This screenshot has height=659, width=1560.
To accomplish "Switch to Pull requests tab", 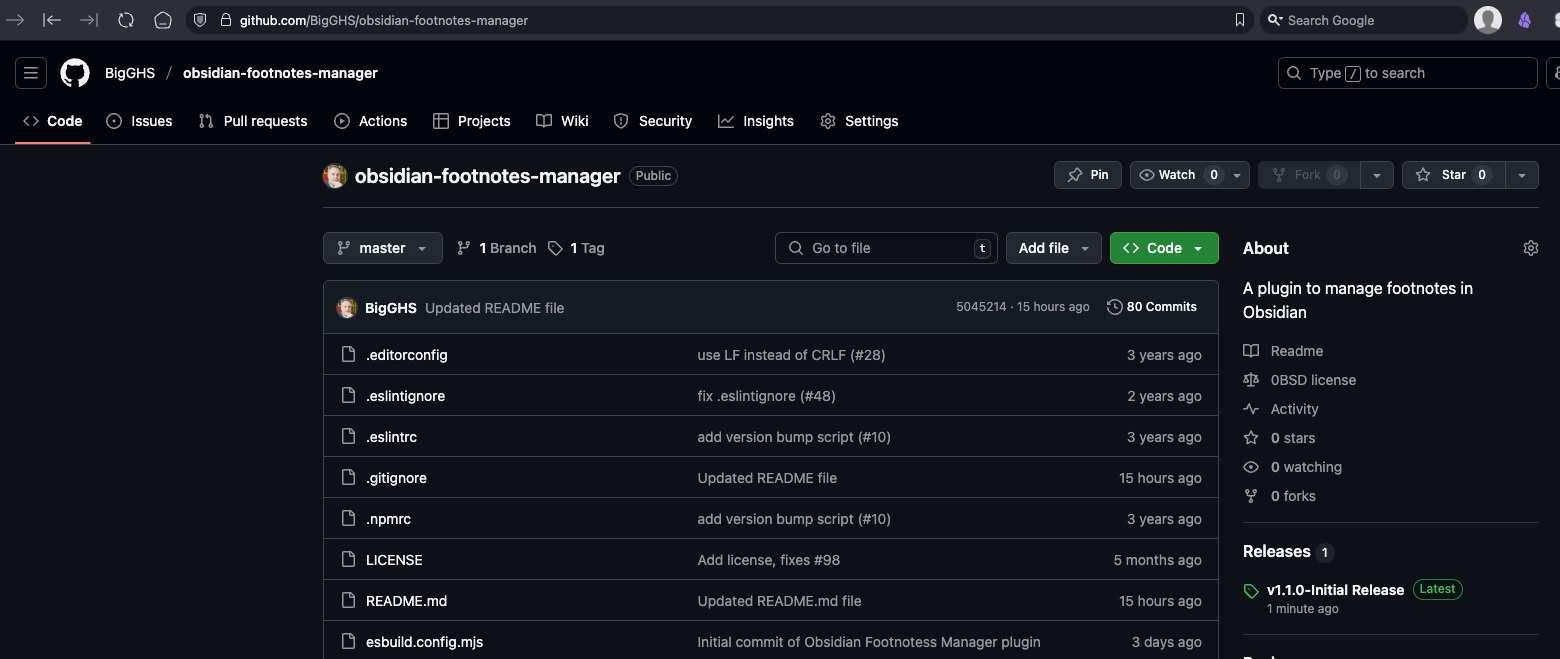I will 253,121.
